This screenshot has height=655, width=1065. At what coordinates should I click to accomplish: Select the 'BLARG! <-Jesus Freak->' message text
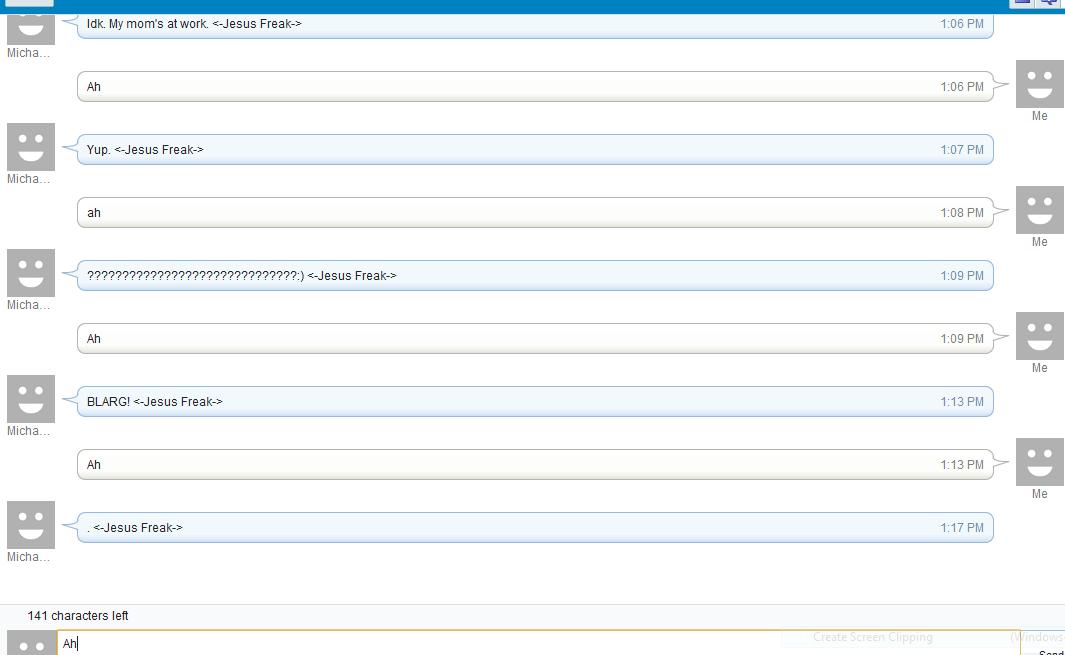pos(154,402)
